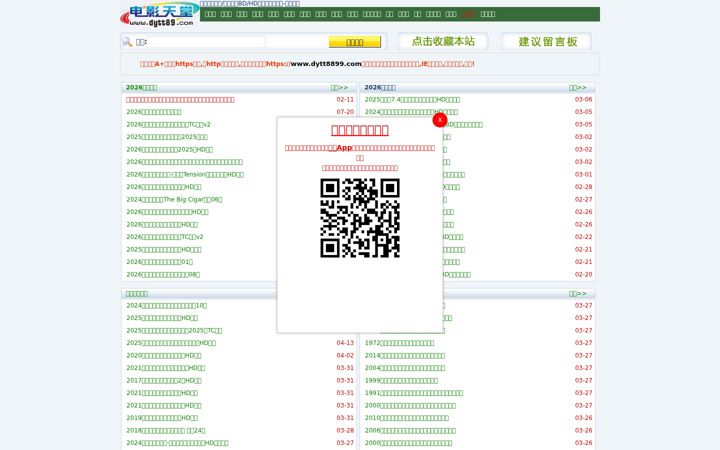Open the 1972 movie listing
The height and width of the screenshot is (450, 720).
point(399,343)
